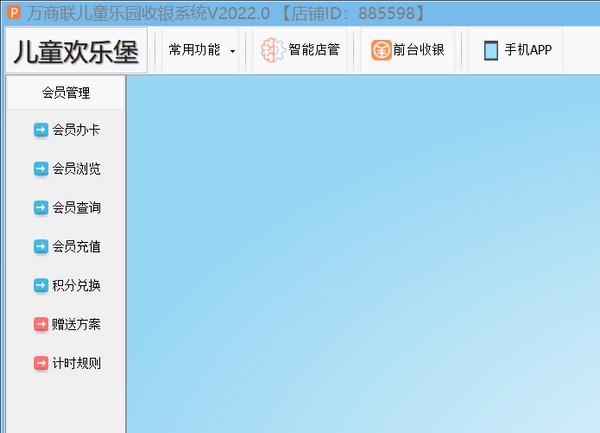Click the phone icon for 手机APP
This screenshot has width=600, height=433.
[x=491, y=51]
